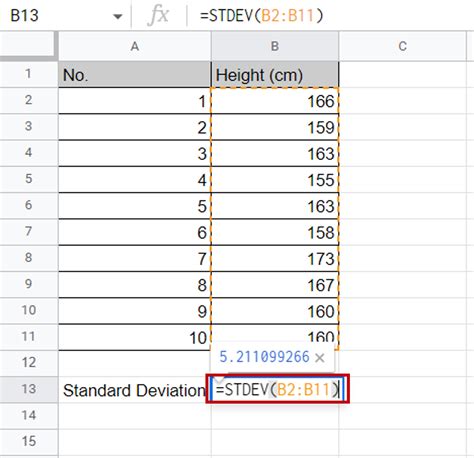Select the column C header
The height and width of the screenshot is (458, 474).
(x=402, y=46)
